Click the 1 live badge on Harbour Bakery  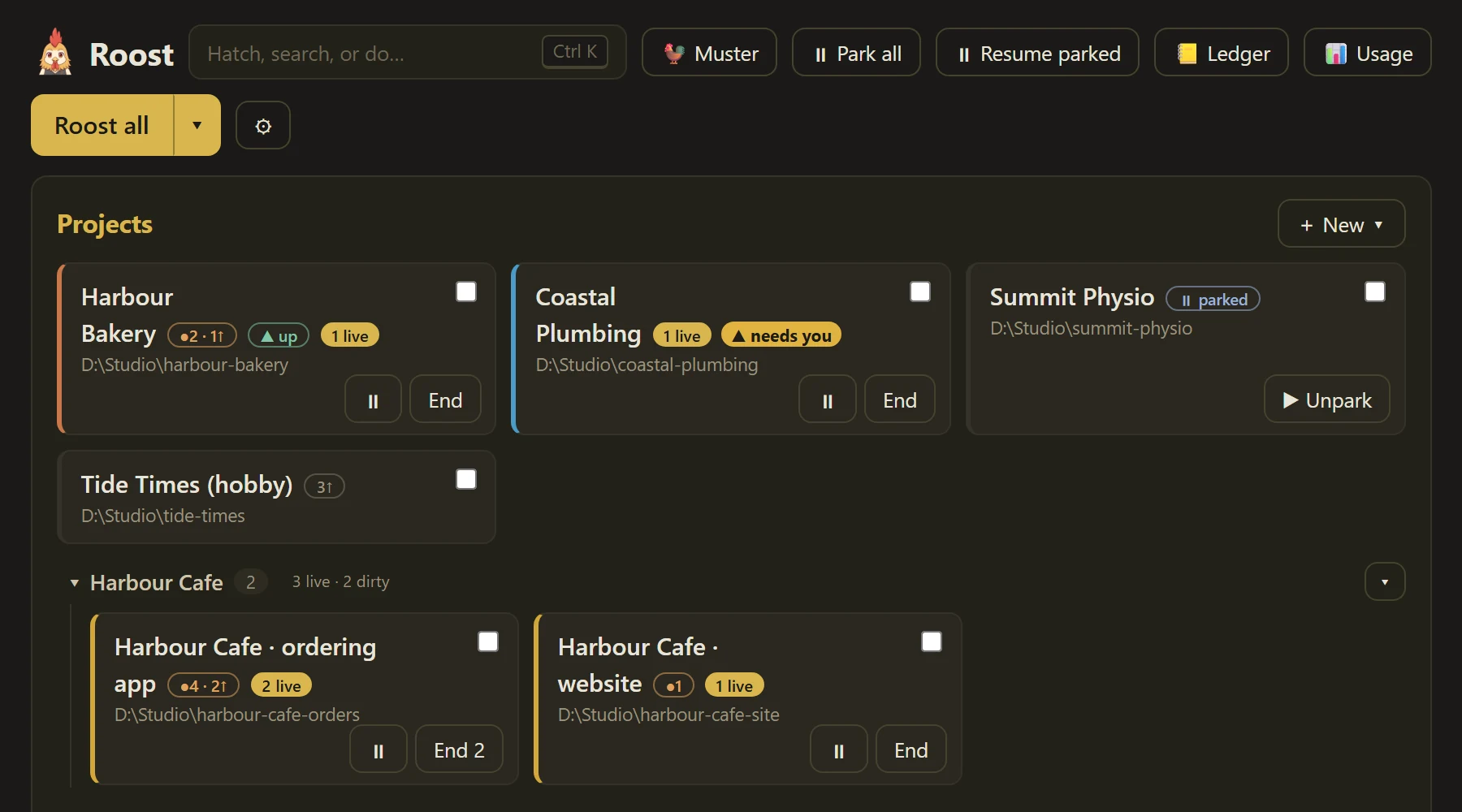pos(350,335)
